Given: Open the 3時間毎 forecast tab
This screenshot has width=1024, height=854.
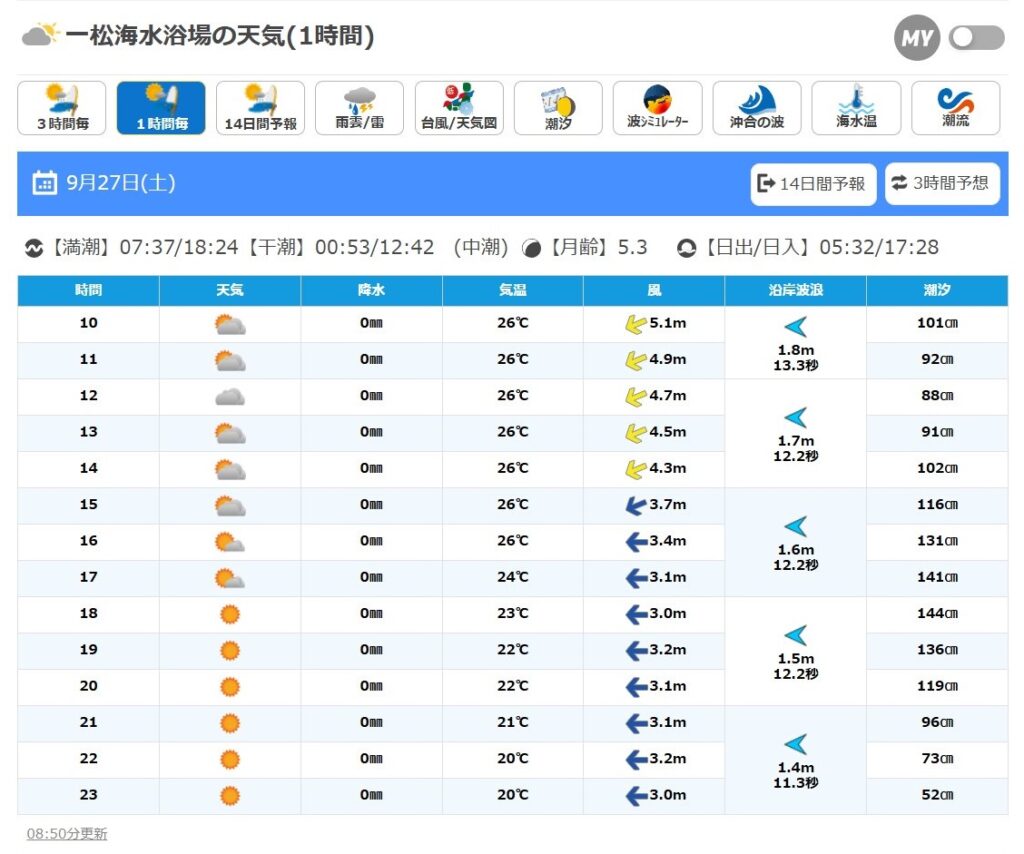Looking at the screenshot, I should (x=62, y=108).
